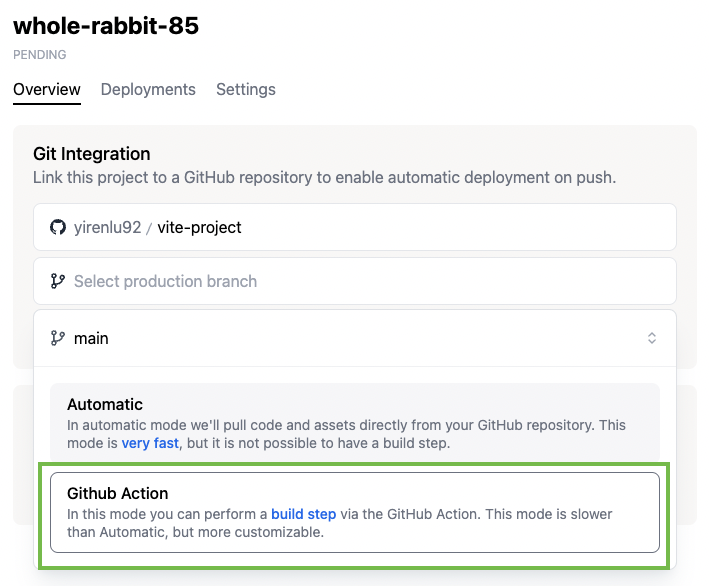Screen dimensions: 709x586
Task: Expand the main branch dropdown chevron
Action: [652, 338]
